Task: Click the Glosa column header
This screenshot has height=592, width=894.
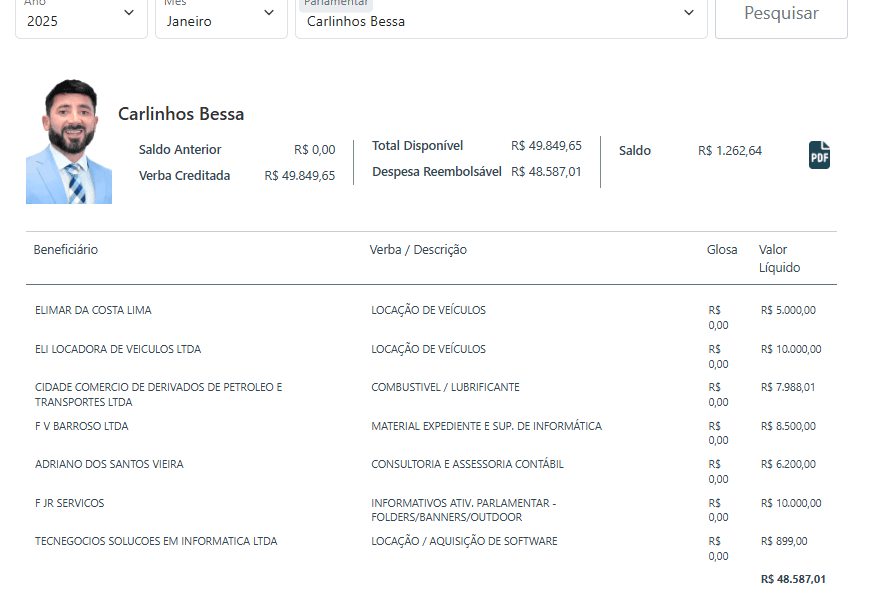Action: click(x=722, y=250)
